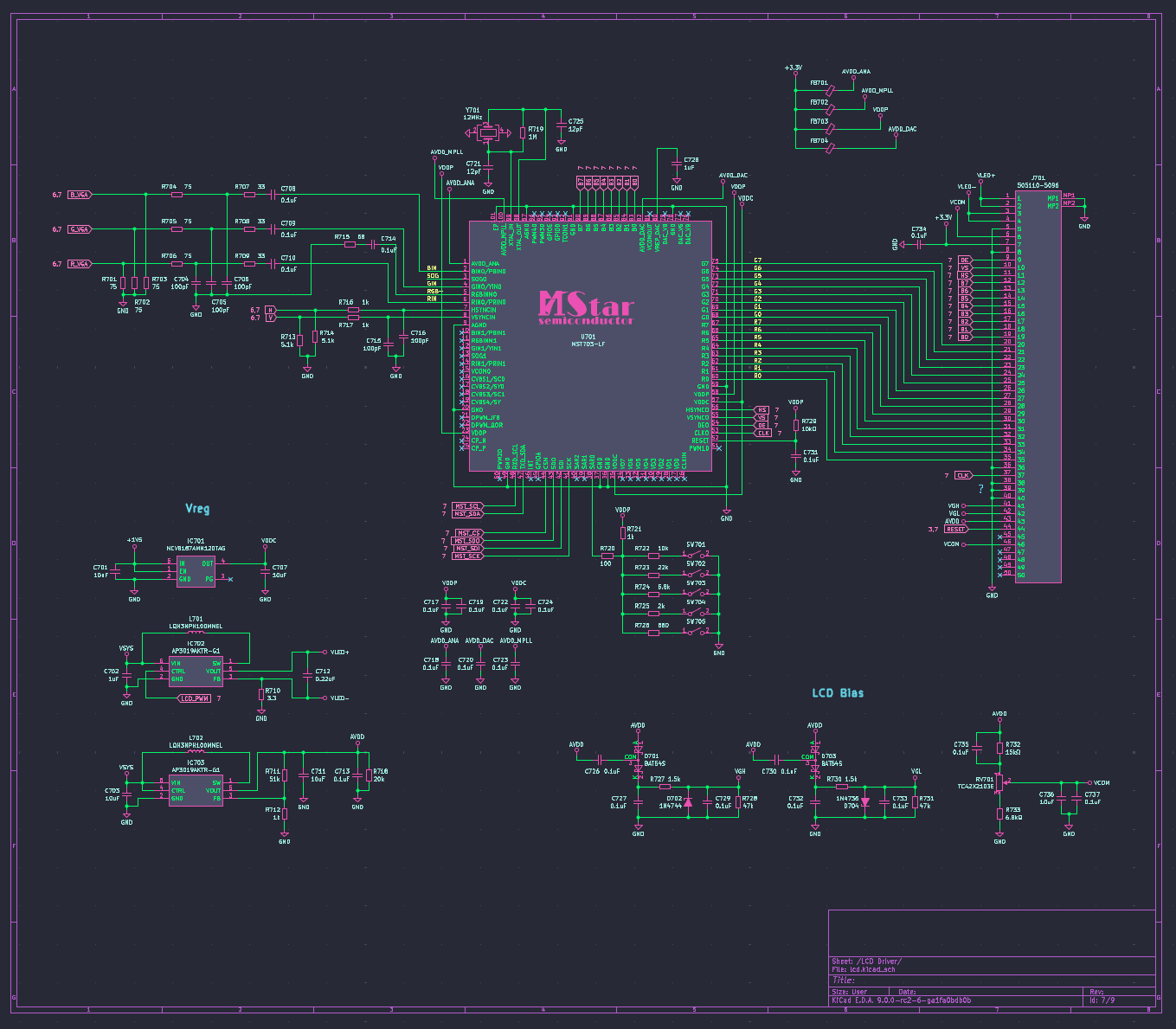Screen dimensions: 1176x1029
Task: Select the MST_SCL hierarchical label
Action: (467, 506)
